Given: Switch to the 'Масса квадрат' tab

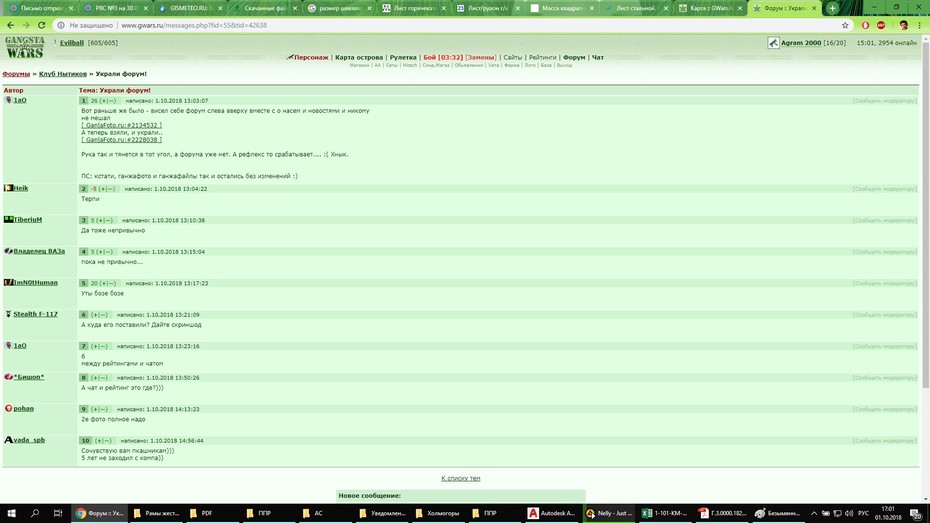Looking at the screenshot, I should click(561, 8).
